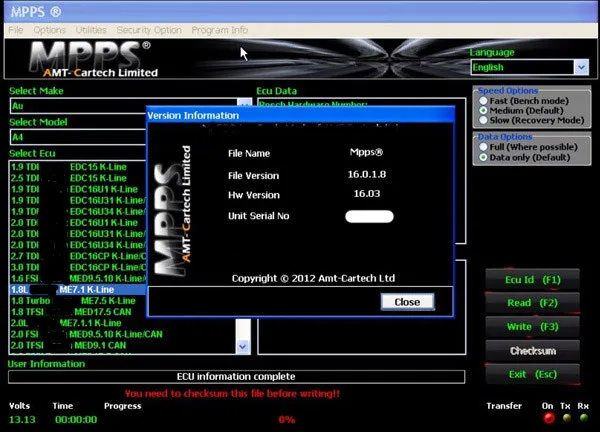The height and width of the screenshot is (432, 600).
Task: Click the Ecu Id (F1) button
Action: [x=533, y=280]
